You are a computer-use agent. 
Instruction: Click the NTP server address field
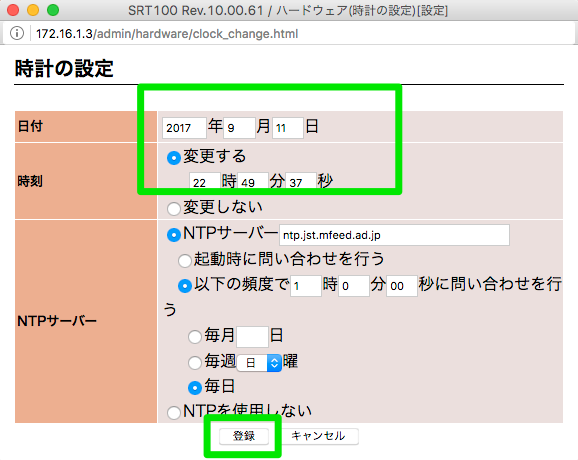(x=394, y=235)
